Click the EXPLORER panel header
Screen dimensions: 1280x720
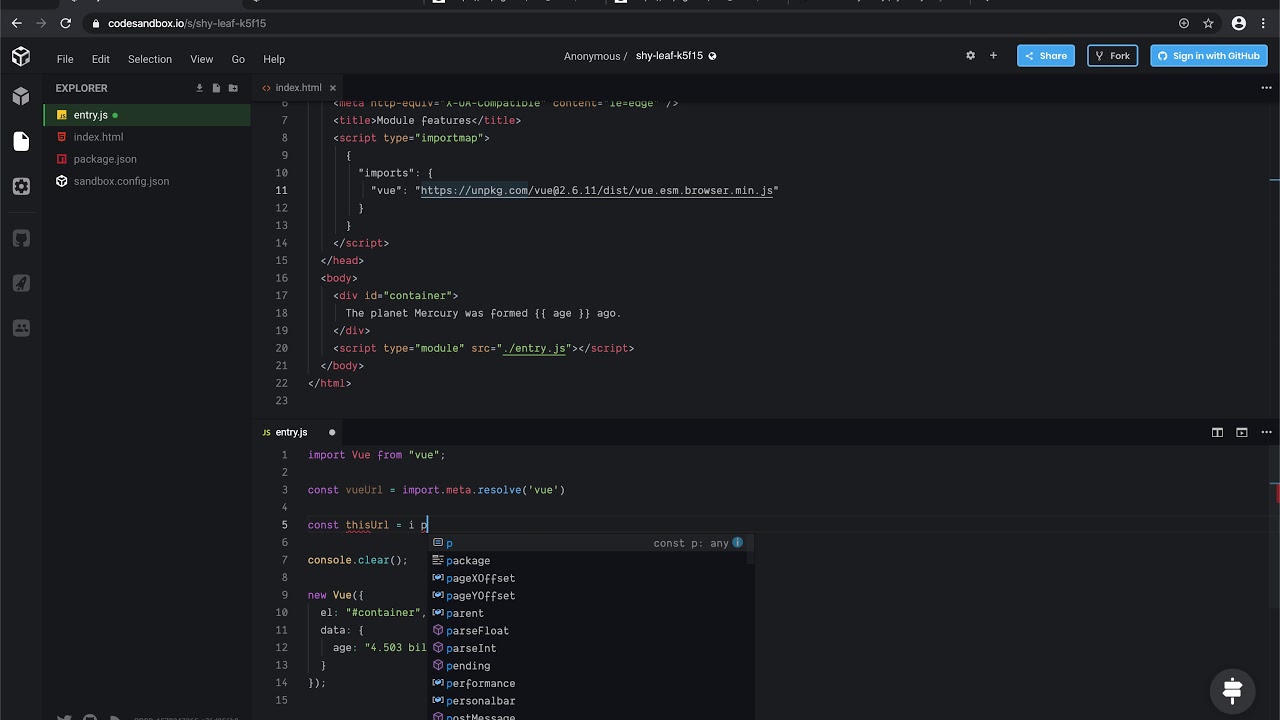[82, 88]
